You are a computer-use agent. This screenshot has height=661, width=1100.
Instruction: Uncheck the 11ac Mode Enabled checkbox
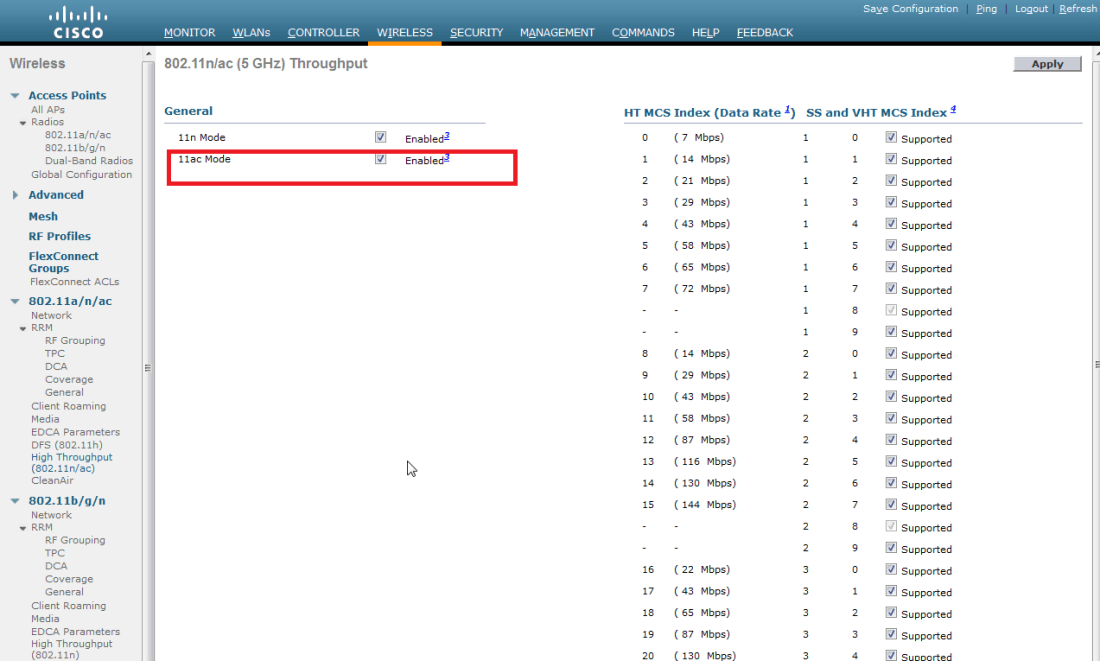click(x=380, y=159)
